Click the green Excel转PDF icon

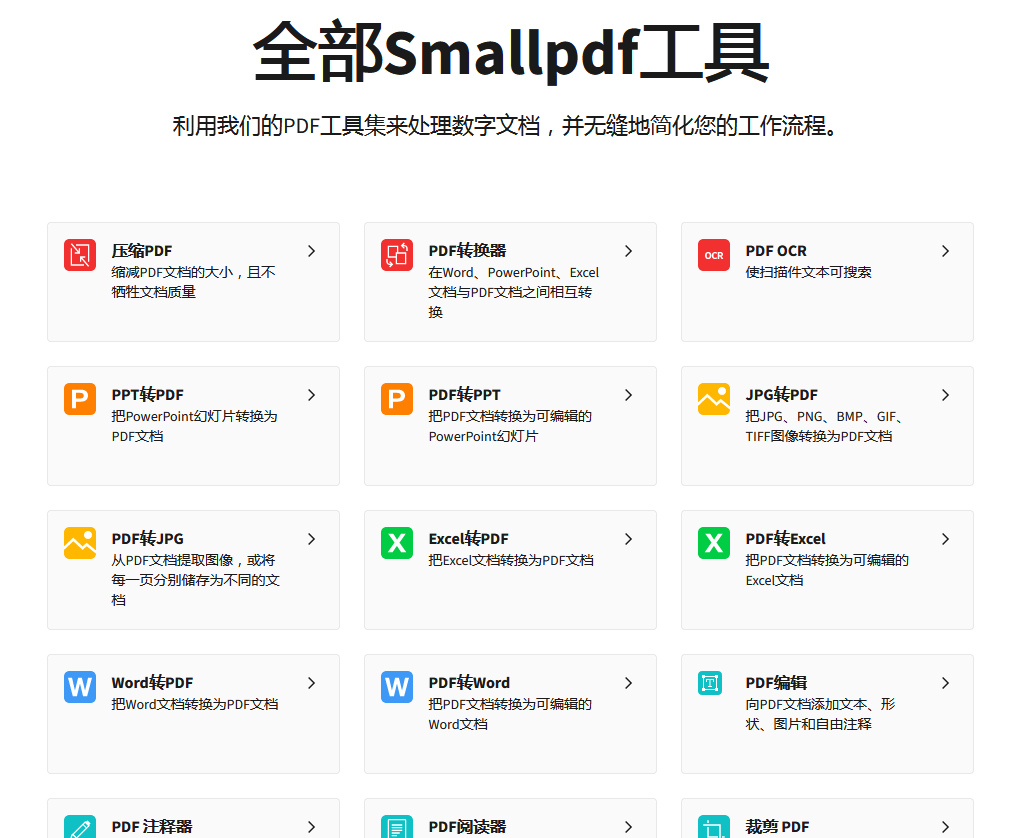(397, 543)
